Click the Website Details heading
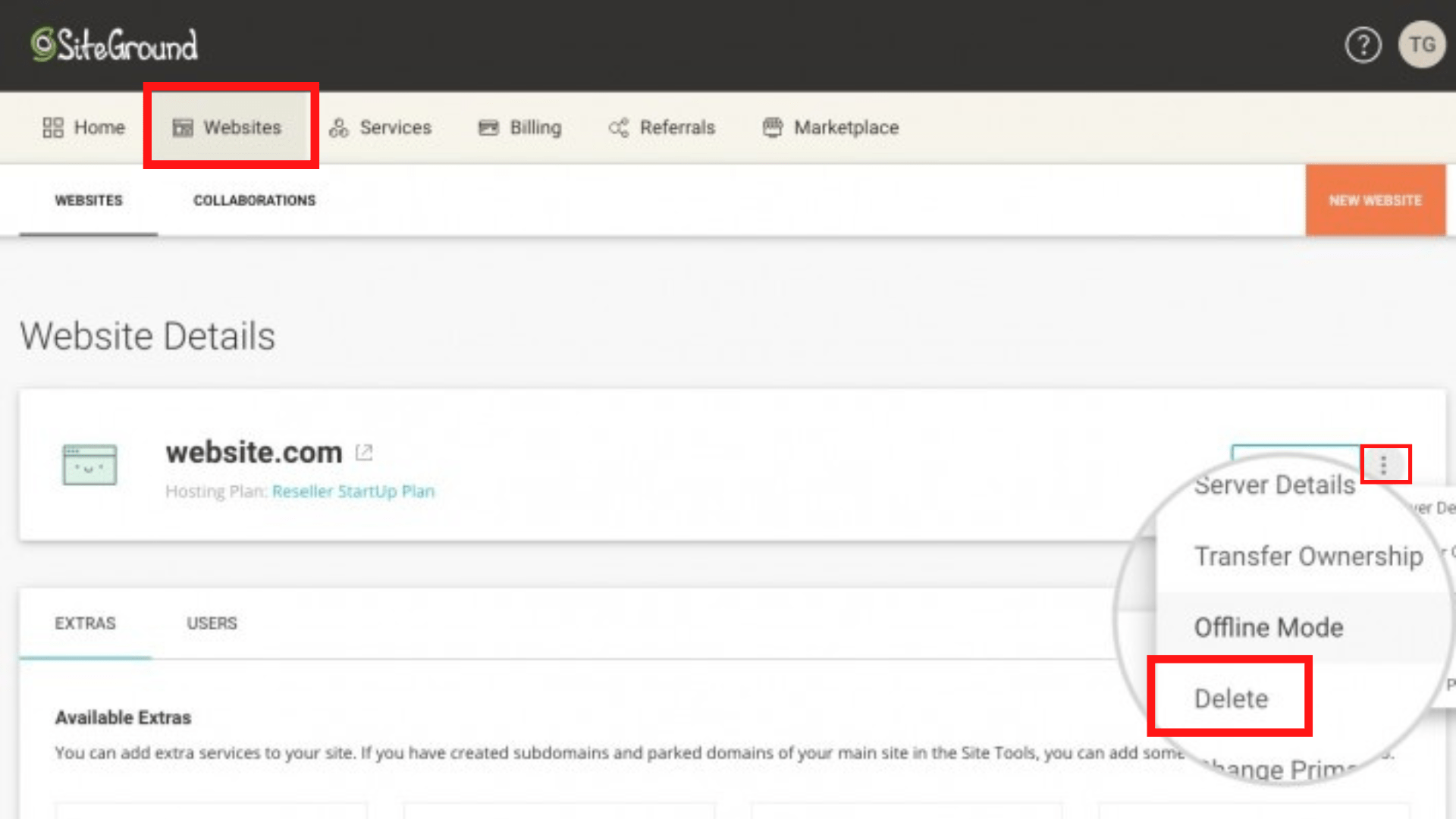Image resolution: width=1456 pixels, height=819 pixels. click(148, 336)
